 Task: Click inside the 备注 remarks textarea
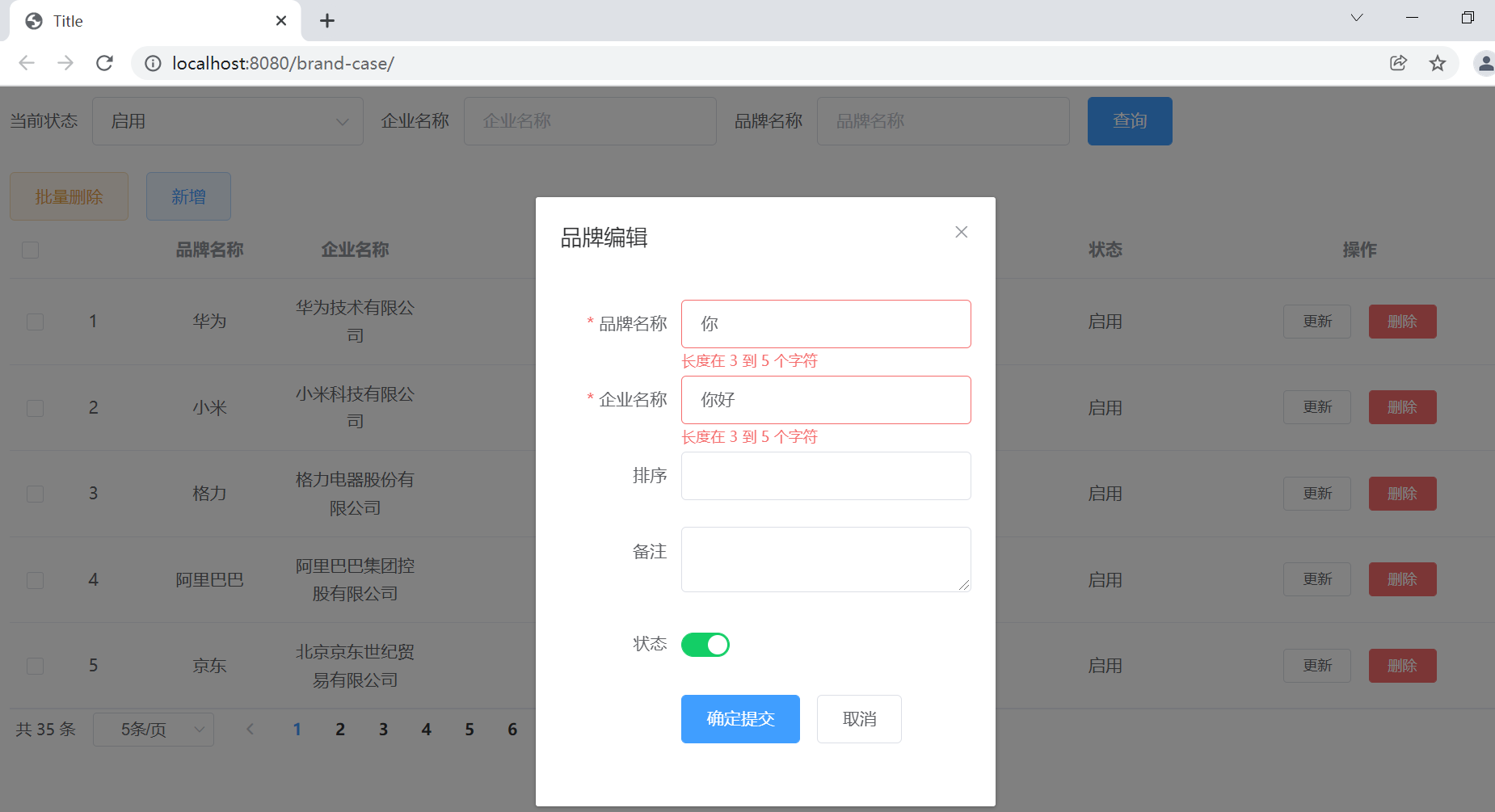tap(825, 558)
